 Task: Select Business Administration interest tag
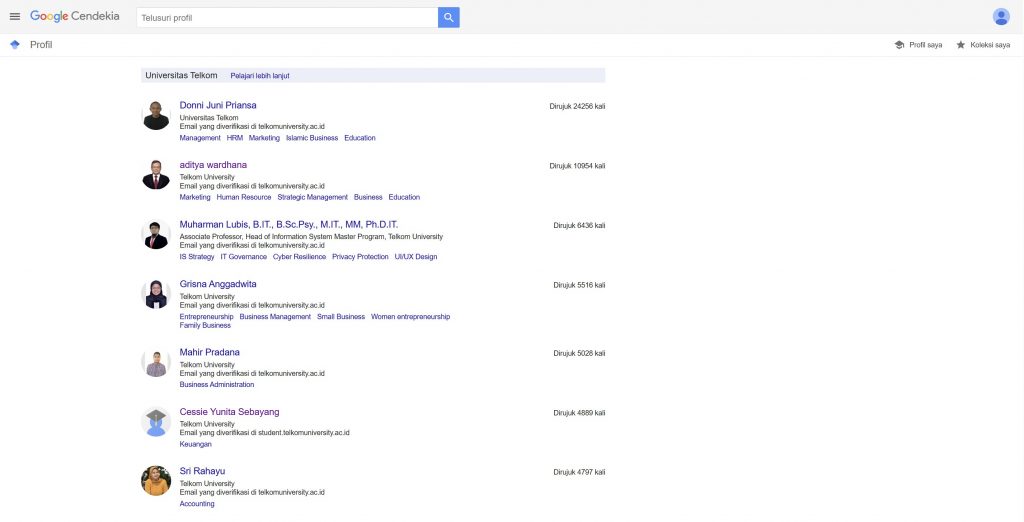[217, 385]
